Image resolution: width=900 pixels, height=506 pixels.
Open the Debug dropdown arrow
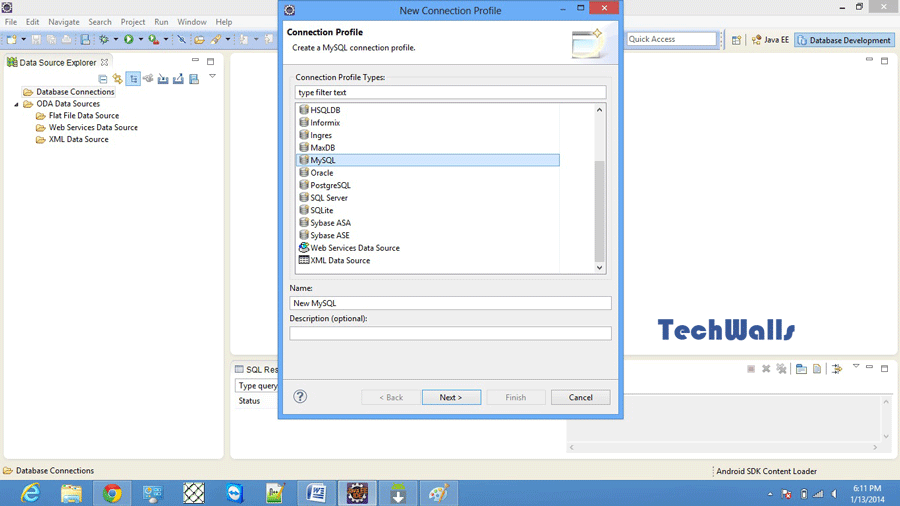pos(115,40)
